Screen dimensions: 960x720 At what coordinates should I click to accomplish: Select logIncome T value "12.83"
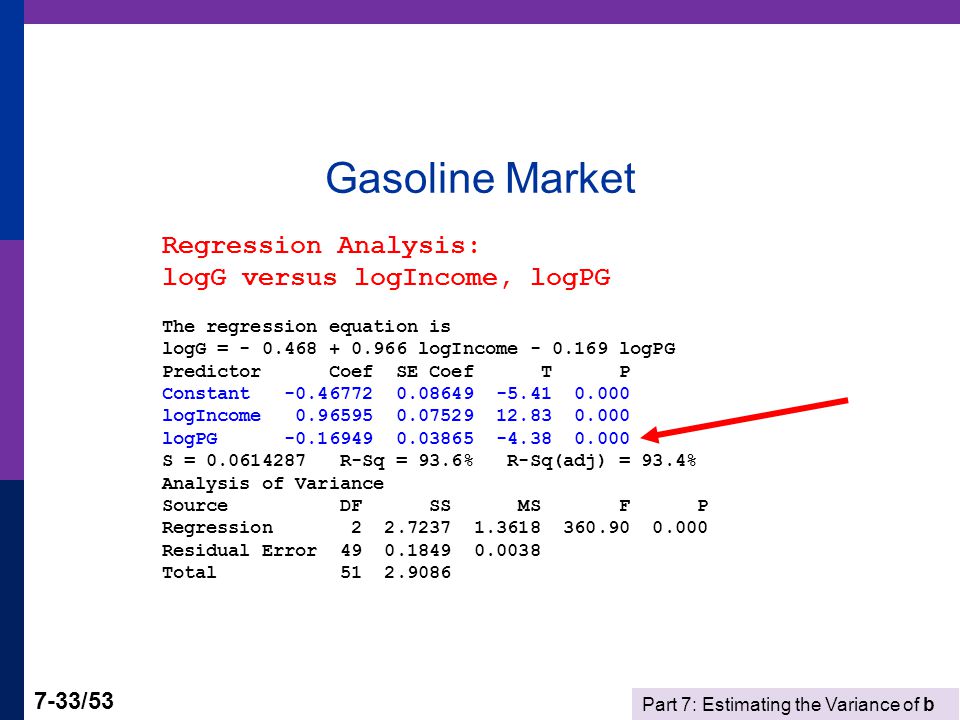click(524, 416)
